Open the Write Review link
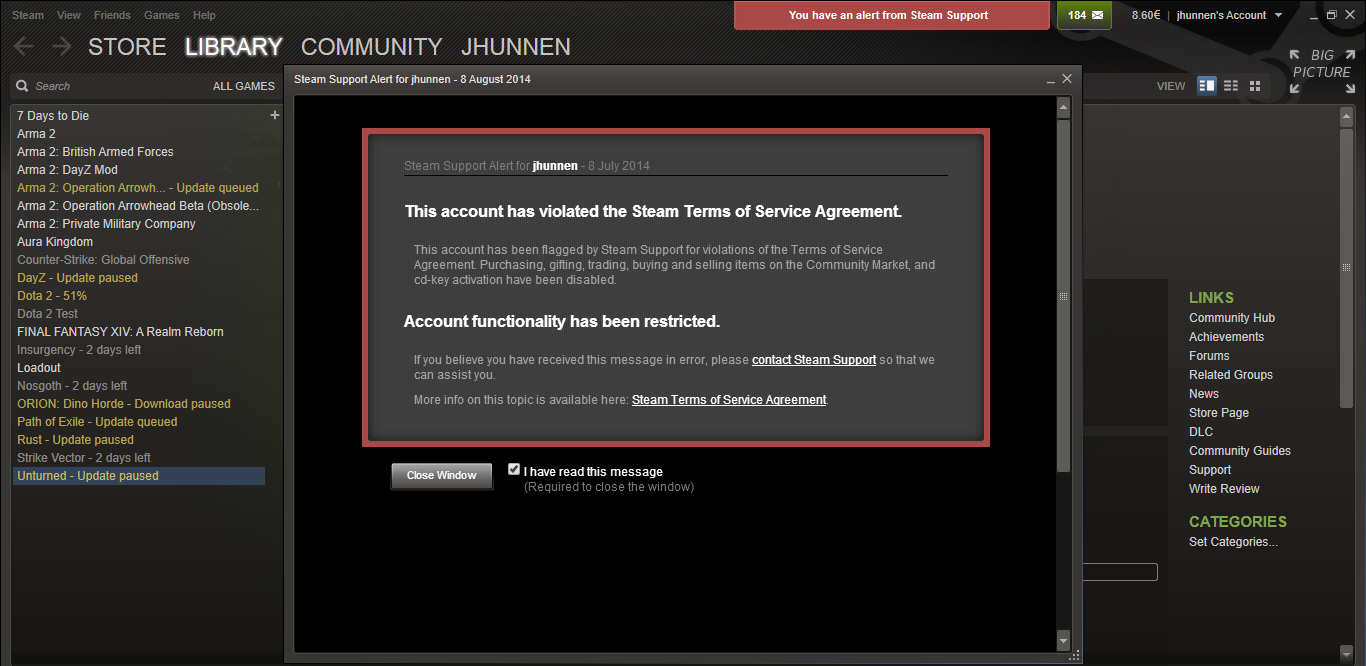Viewport: 1366px width, 666px height. pyautogui.click(x=1224, y=489)
